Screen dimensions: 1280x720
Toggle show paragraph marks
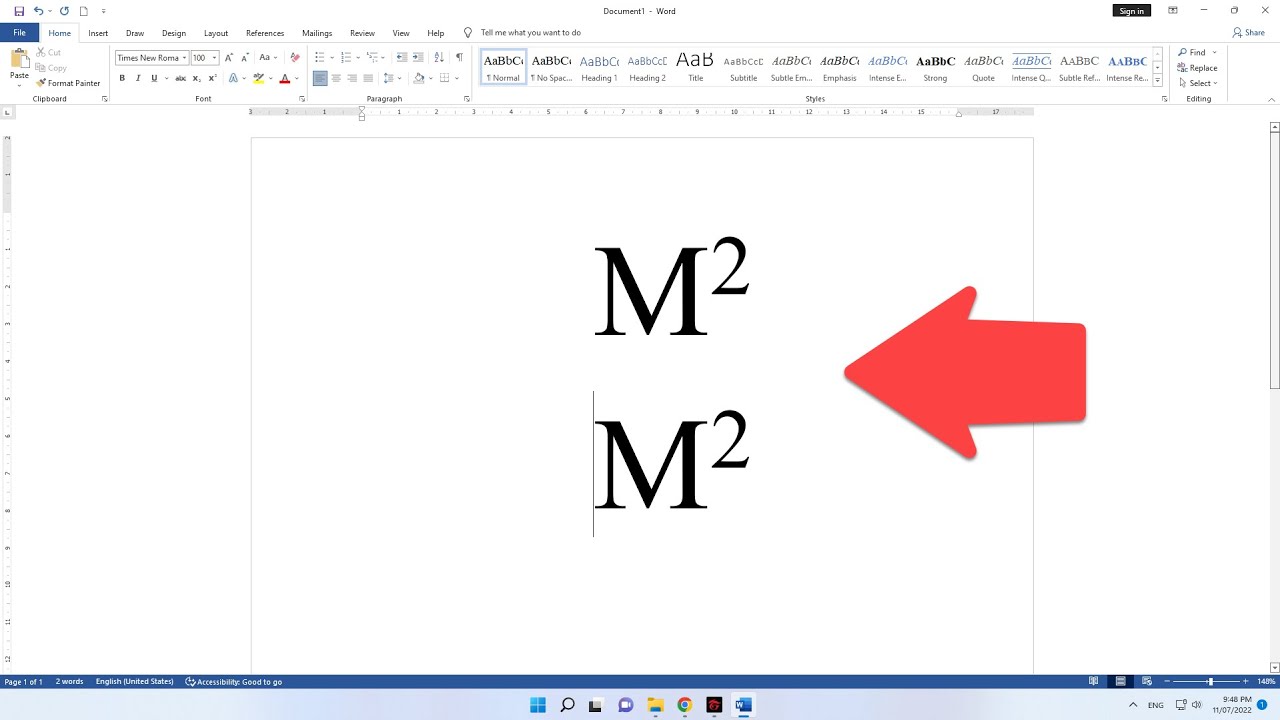coord(459,58)
